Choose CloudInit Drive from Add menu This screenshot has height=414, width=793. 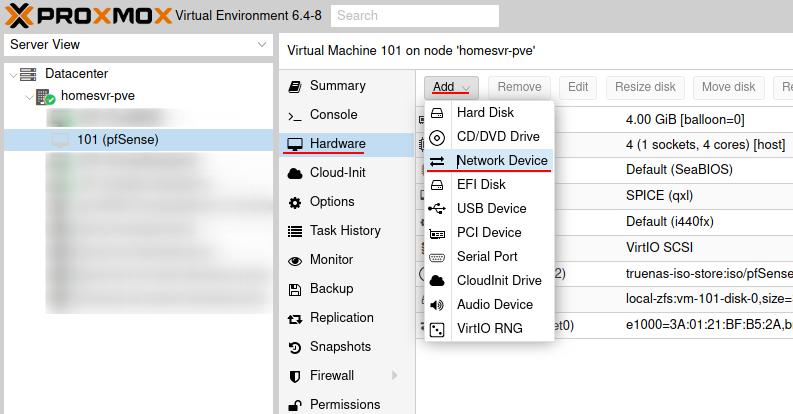tap(489, 281)
